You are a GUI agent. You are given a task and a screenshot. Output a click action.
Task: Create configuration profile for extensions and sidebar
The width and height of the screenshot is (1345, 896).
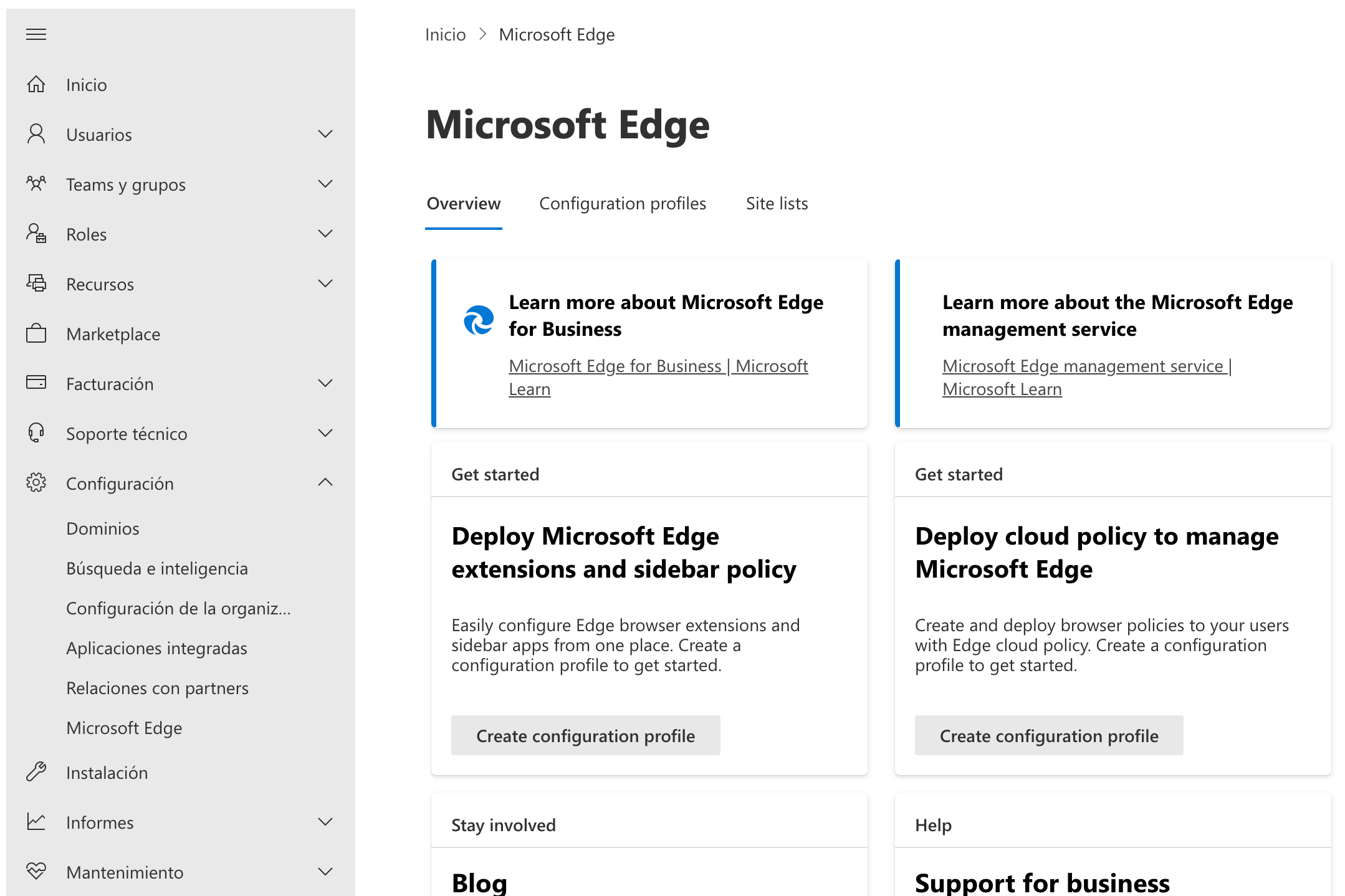[585, 736]
